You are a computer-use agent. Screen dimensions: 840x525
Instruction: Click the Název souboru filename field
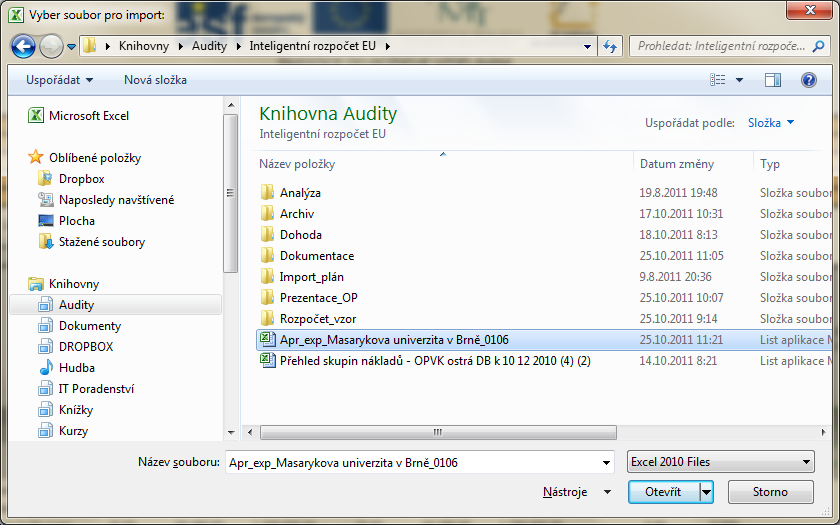point(412,463)
